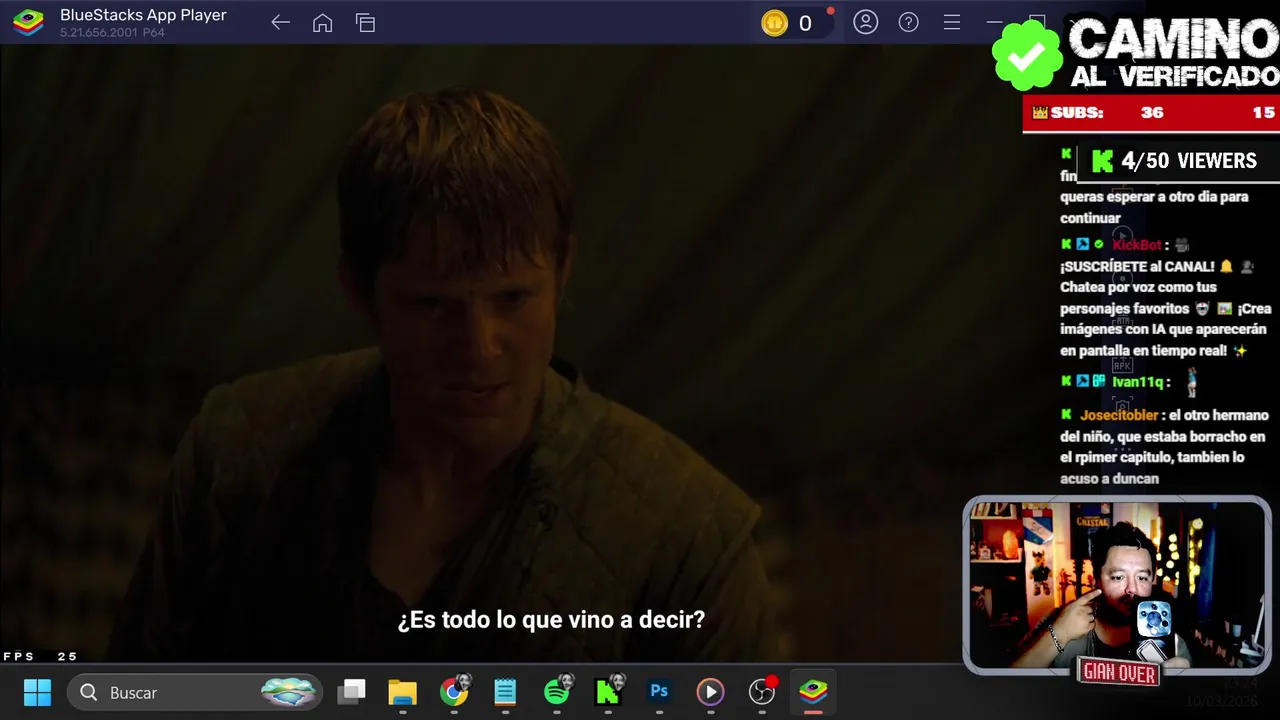
Task: Open the Notepad taskbar icon
Action: tap(505, 692)
